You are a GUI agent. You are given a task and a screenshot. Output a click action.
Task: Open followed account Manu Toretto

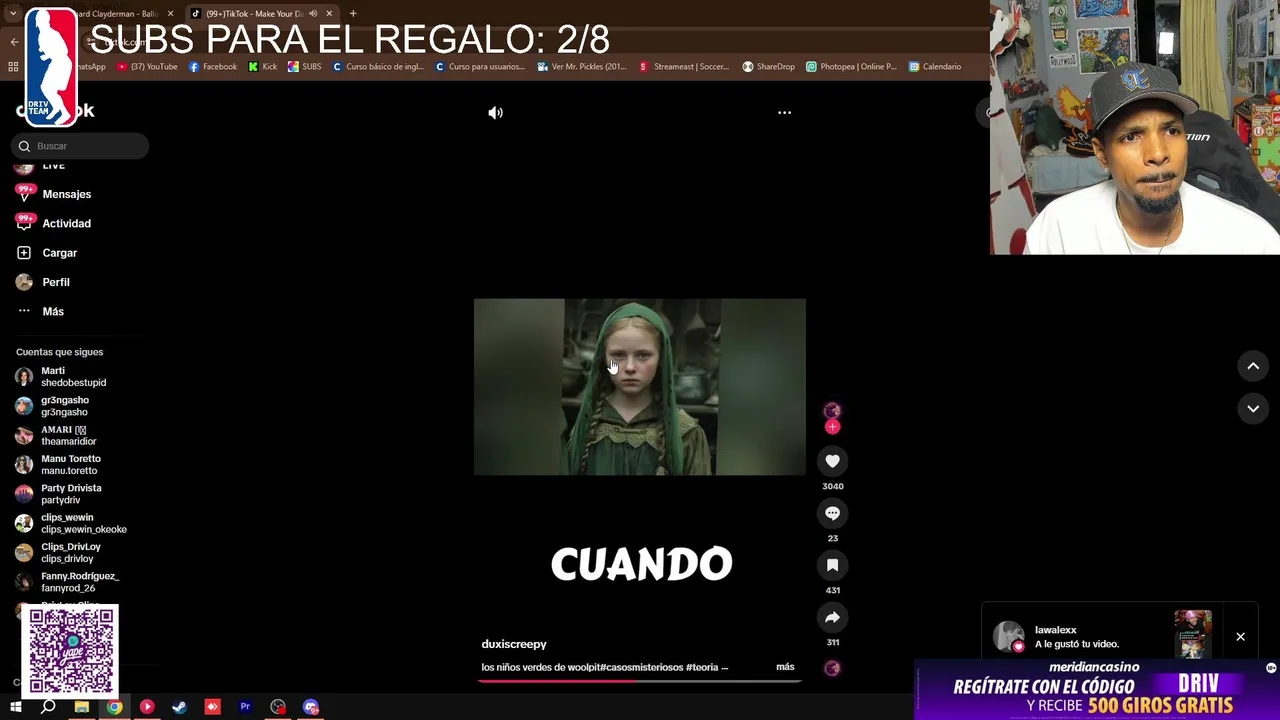(x=59, y=465)
